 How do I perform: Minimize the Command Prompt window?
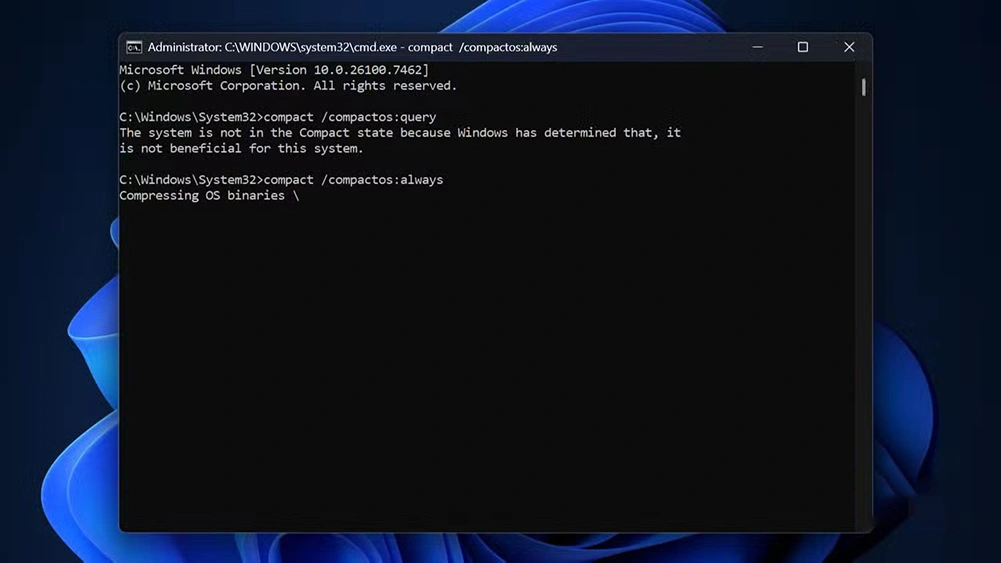click(757, 47)
